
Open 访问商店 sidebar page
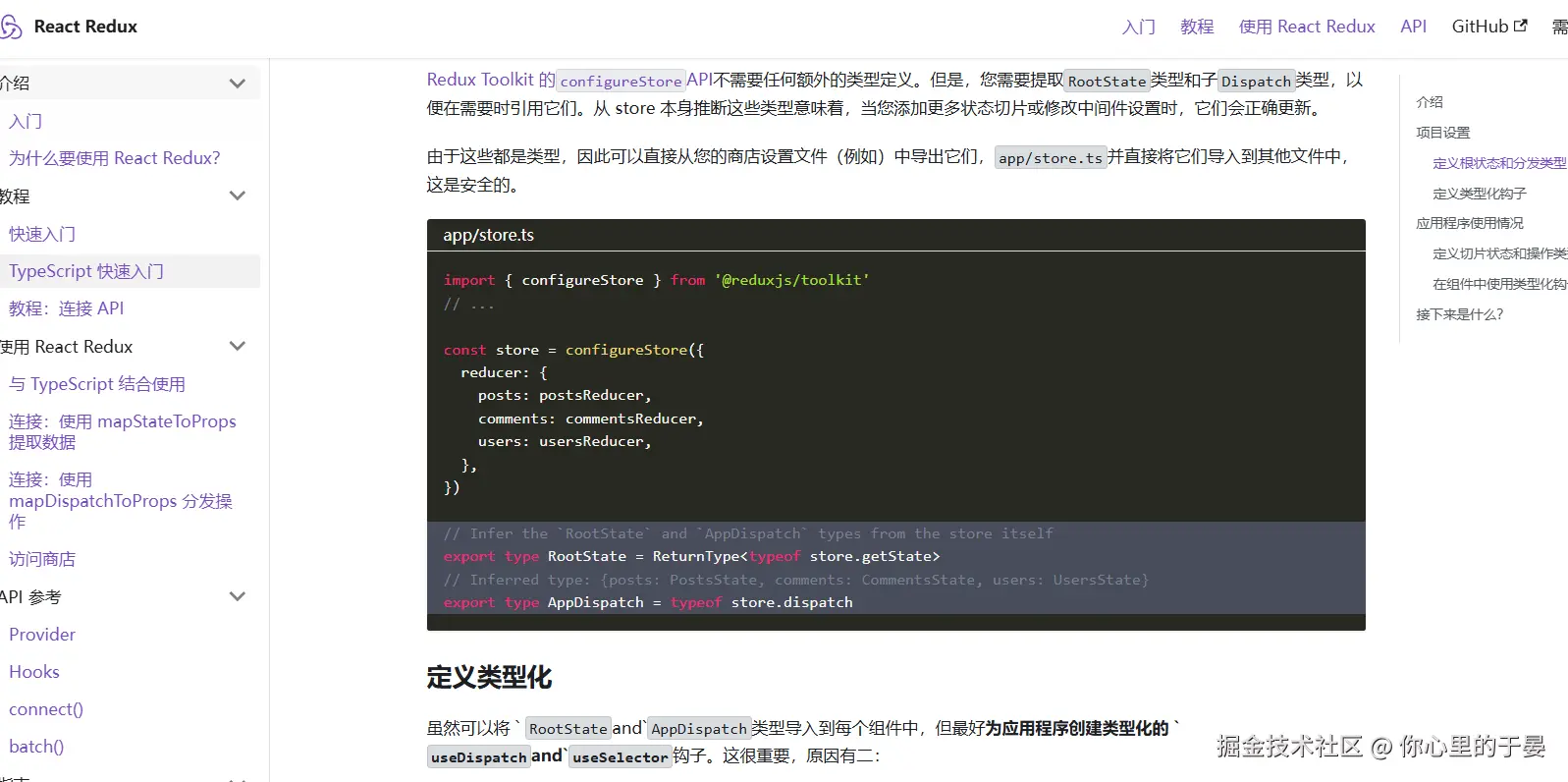[42, 559]
